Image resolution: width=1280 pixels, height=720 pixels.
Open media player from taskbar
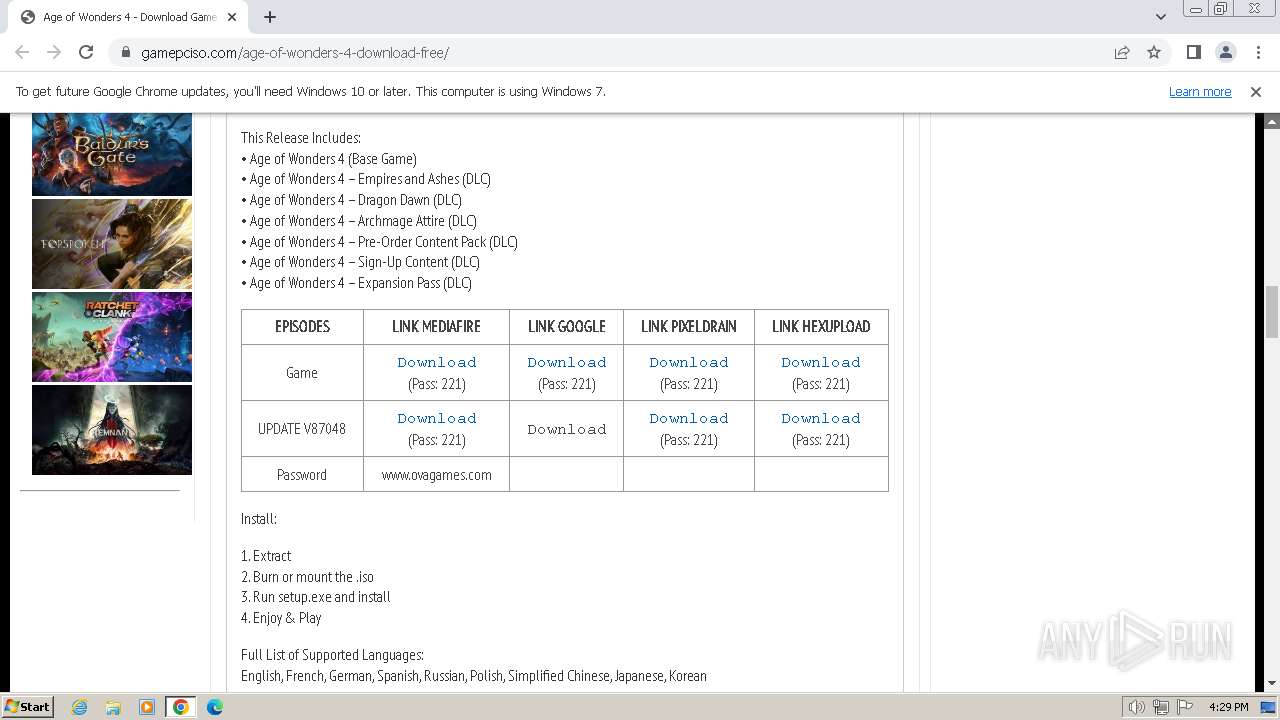coord(147,707)
